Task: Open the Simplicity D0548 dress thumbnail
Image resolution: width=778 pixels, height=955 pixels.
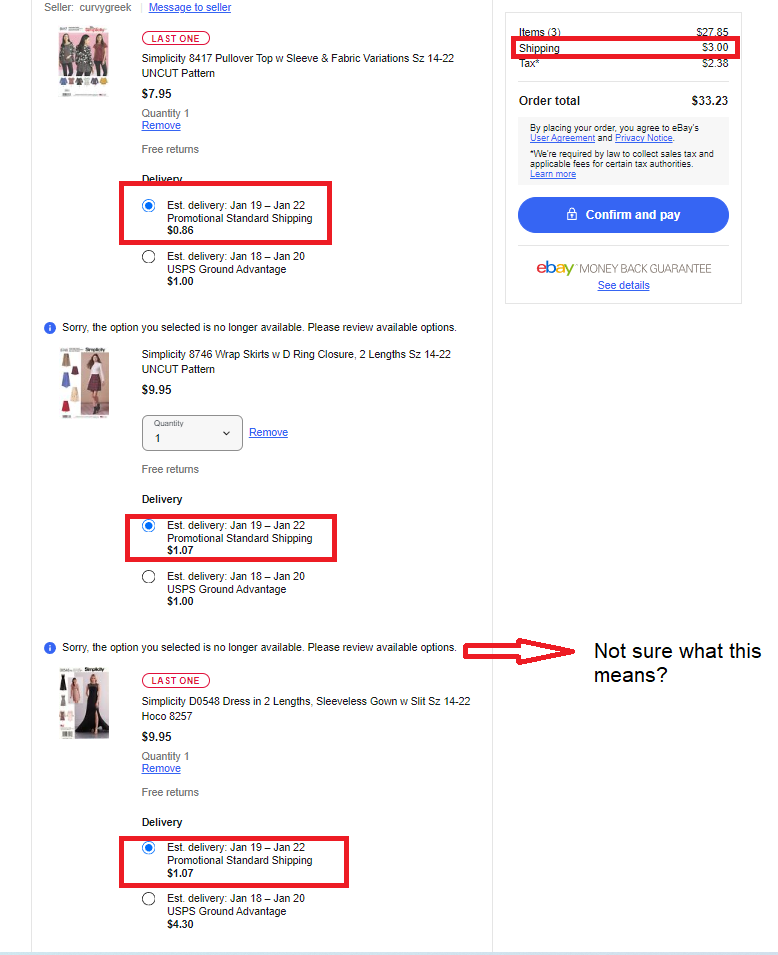Action: click(x=84, y=703)
